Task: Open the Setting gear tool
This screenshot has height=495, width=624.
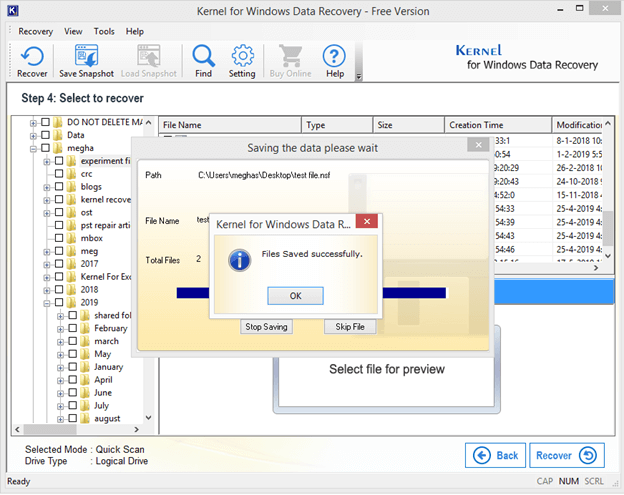Action: 242,61
